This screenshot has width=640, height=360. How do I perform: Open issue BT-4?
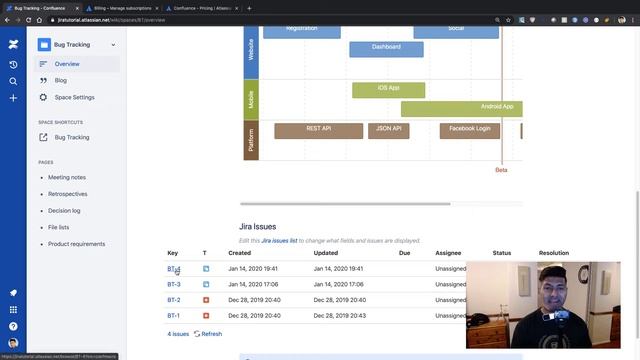(x=174, y=269)
